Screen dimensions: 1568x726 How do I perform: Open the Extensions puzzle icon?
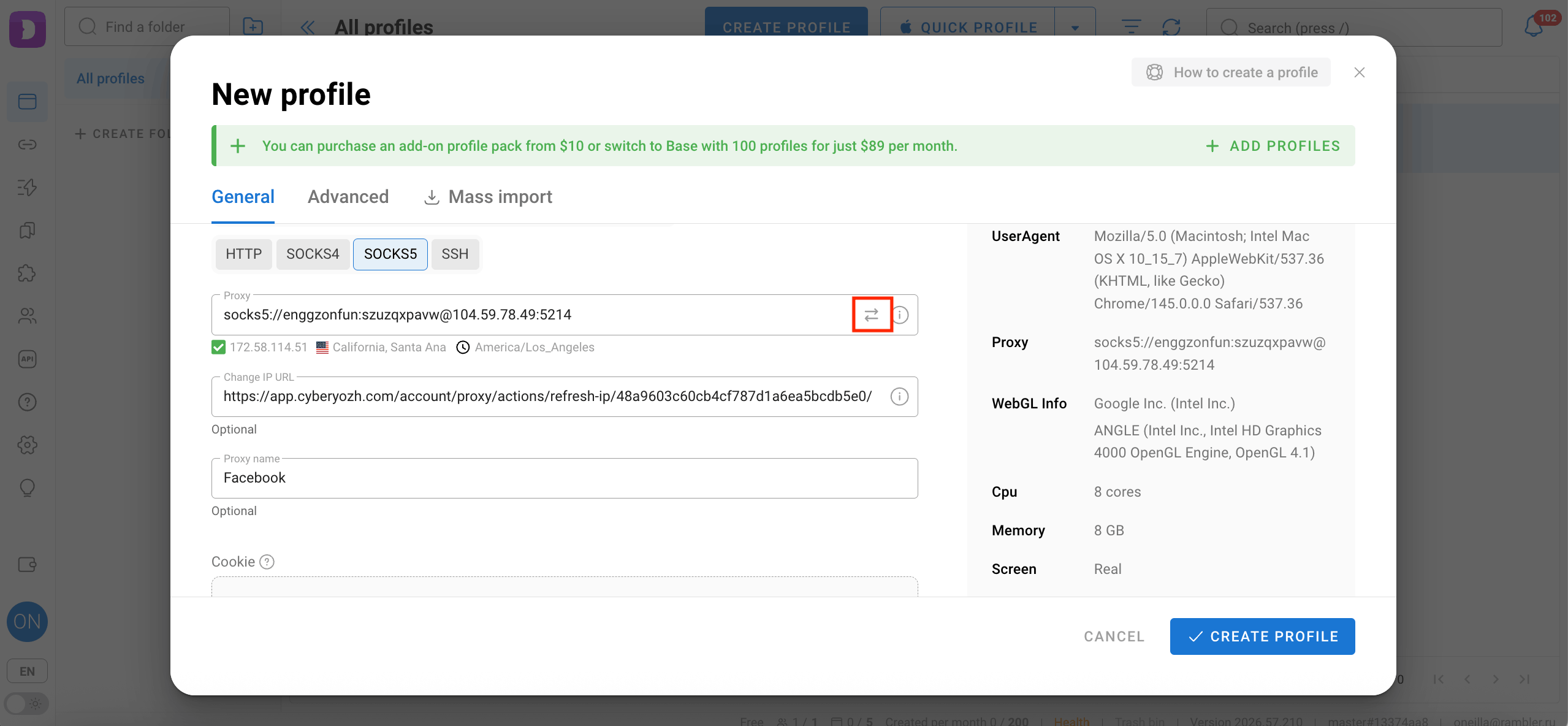coord(27,273)
